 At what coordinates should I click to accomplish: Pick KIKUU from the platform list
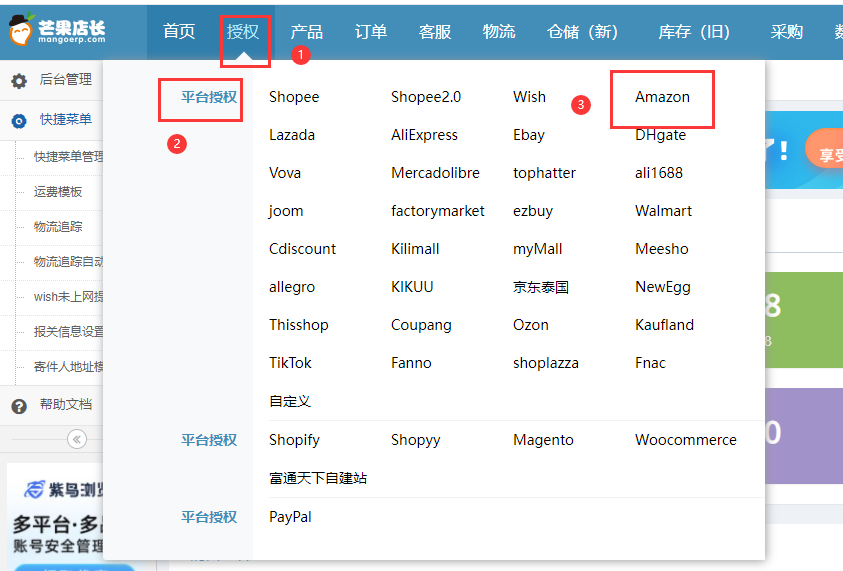click(x=412, y=287)
